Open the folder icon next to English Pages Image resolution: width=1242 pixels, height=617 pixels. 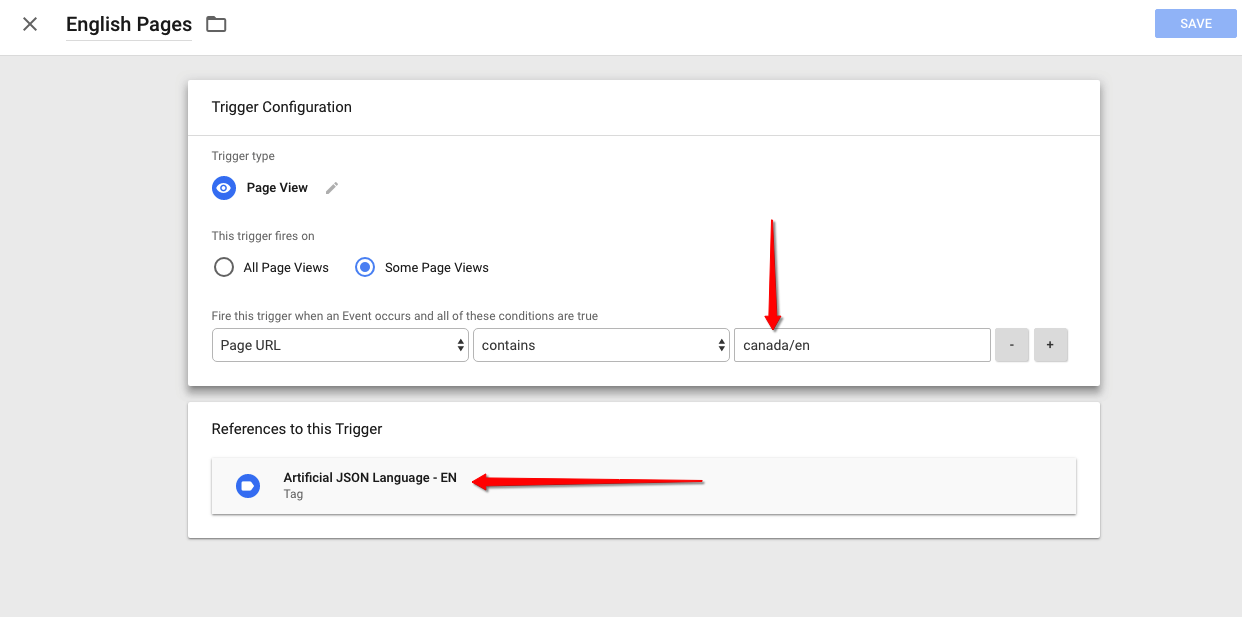[x=216, y=24]
